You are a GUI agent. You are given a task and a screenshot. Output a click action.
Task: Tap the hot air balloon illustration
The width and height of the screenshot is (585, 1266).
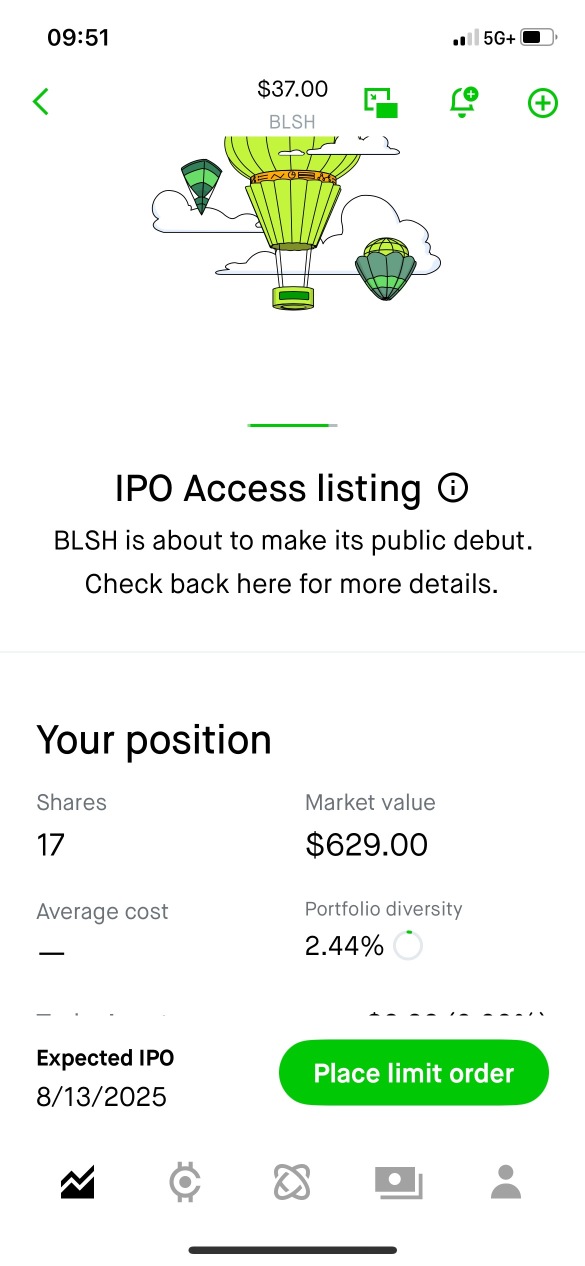(x=297, y=220)
